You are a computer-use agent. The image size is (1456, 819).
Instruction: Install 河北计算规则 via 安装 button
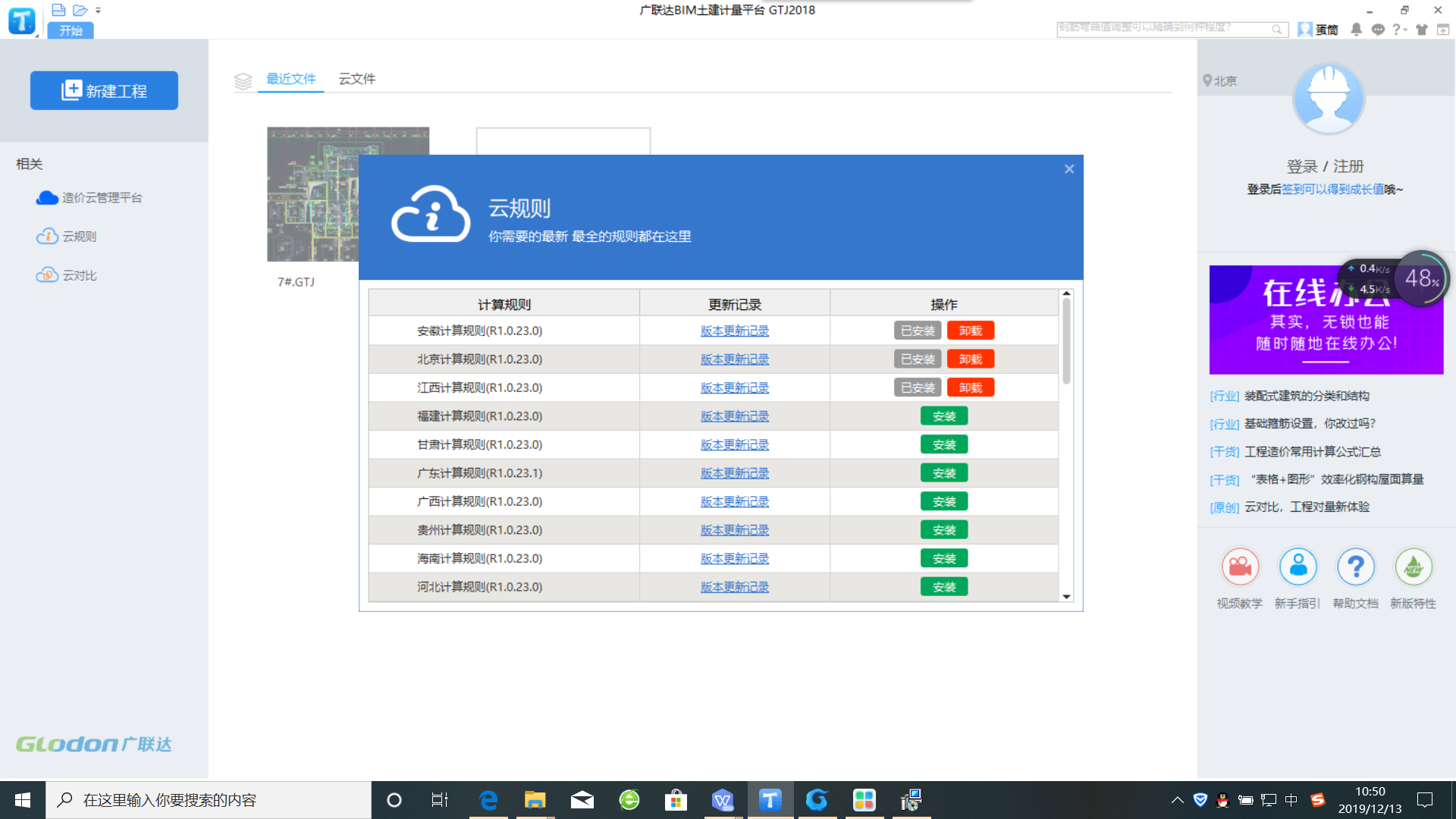[944, 587]
